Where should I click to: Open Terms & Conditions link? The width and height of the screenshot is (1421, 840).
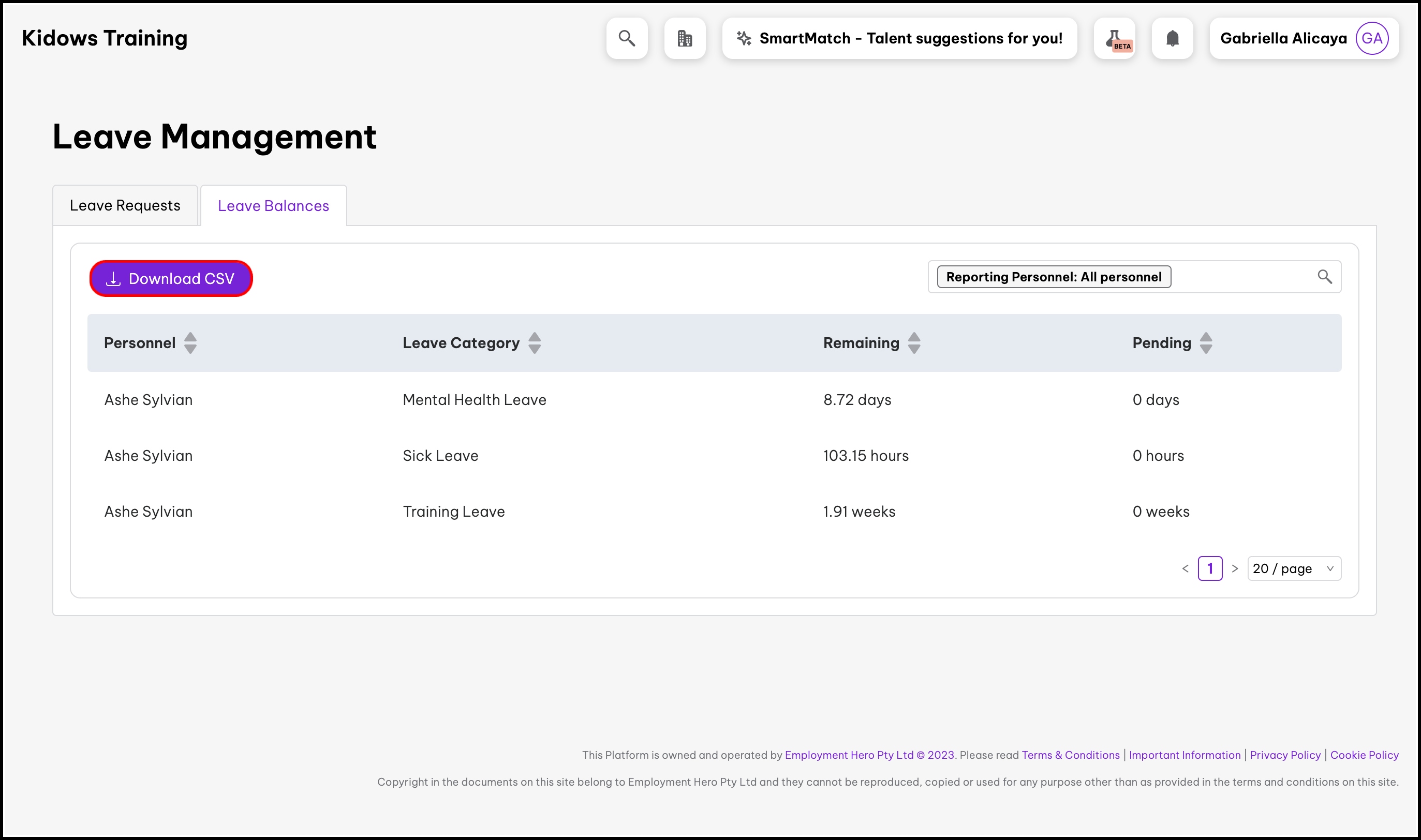(x=1070, y=755)
